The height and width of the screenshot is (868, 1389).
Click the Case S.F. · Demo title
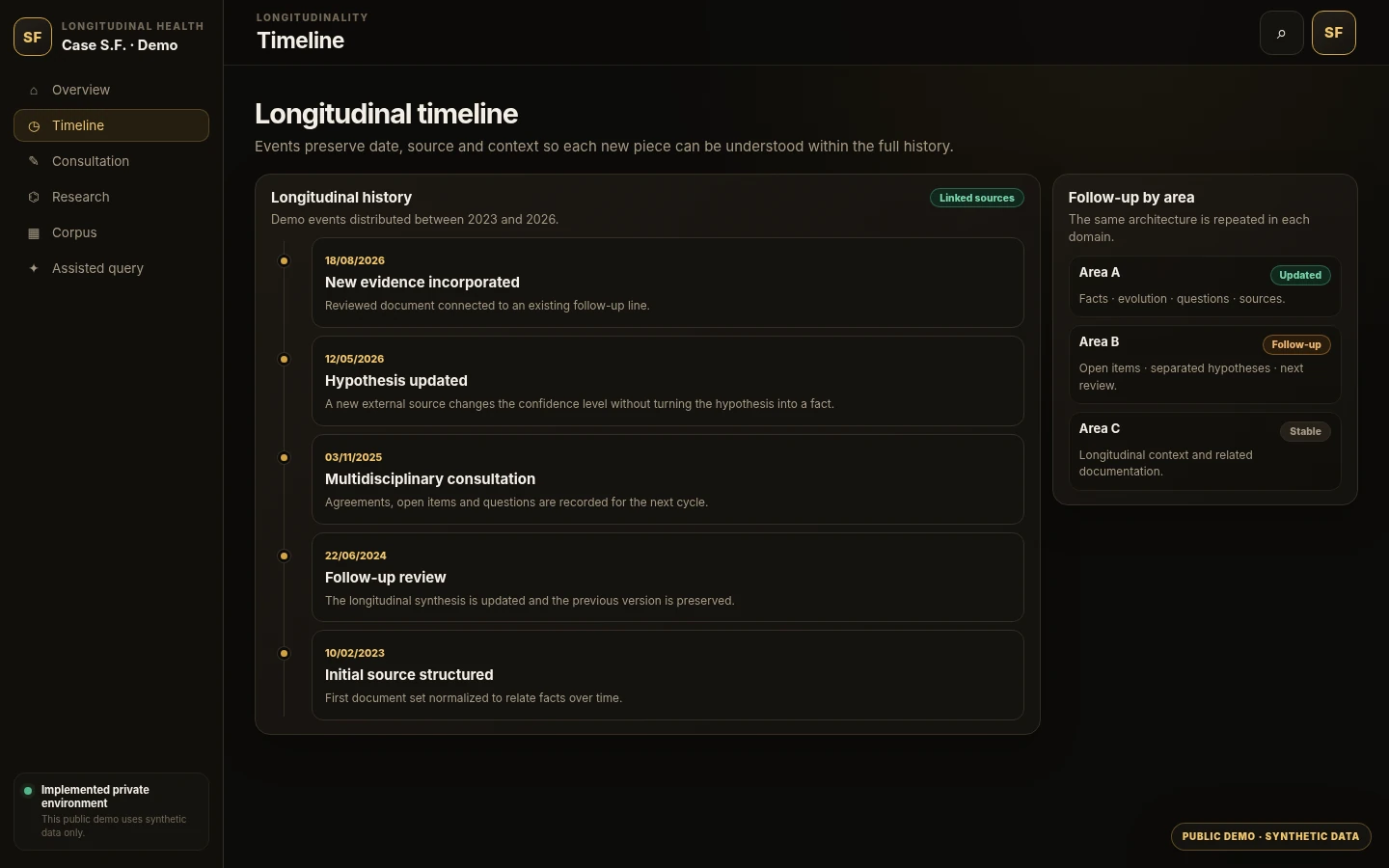coord(120,45)
